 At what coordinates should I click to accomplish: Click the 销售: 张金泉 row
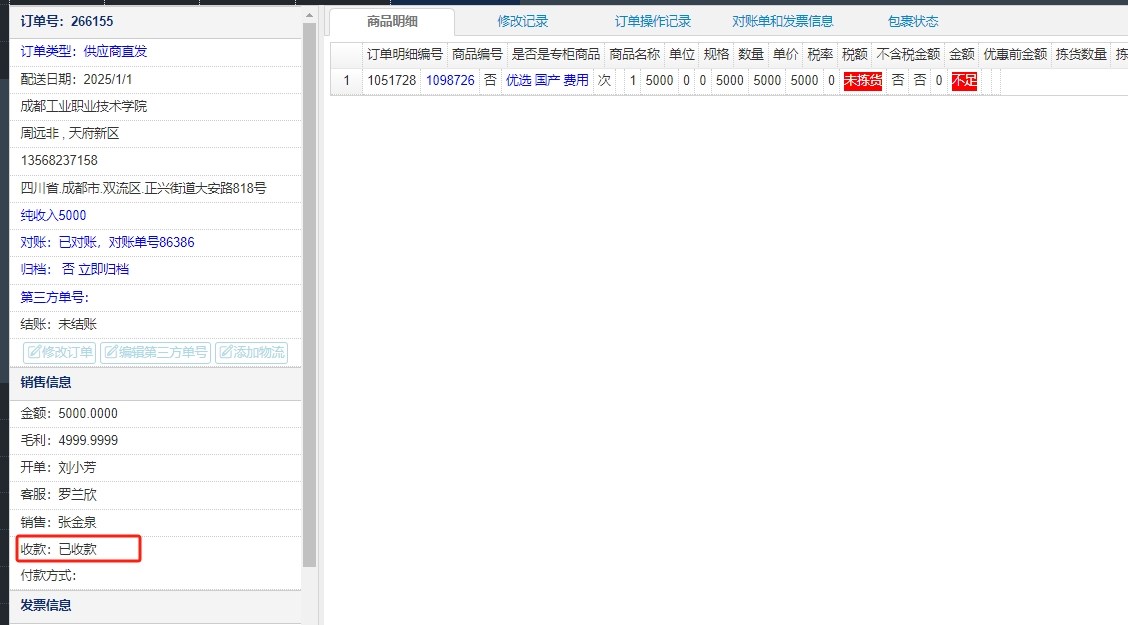(155, 522)
